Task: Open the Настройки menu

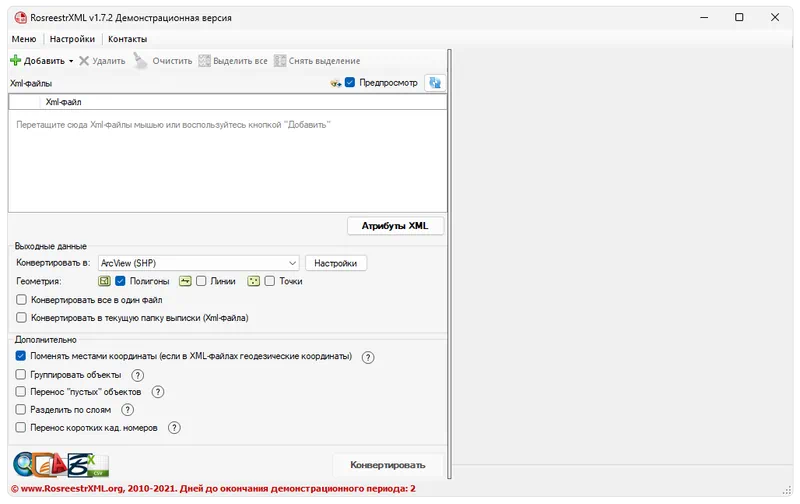Action: pos(72,39)
